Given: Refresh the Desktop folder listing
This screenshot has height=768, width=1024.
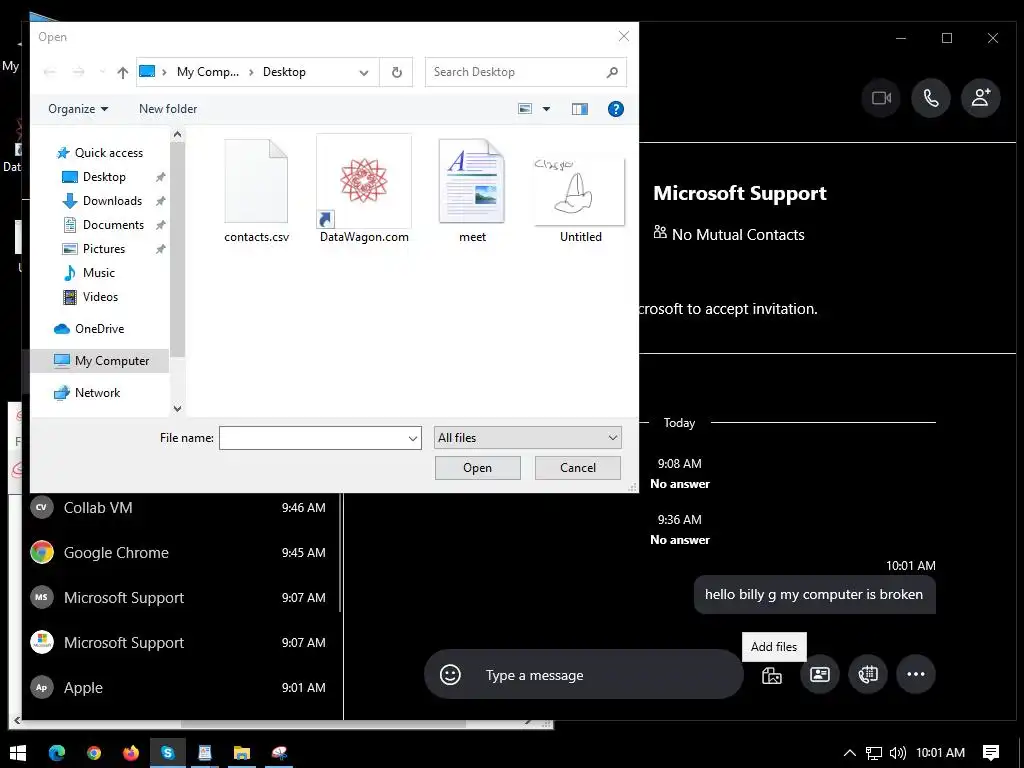Looking at the screenshot, I should (396, 72).
